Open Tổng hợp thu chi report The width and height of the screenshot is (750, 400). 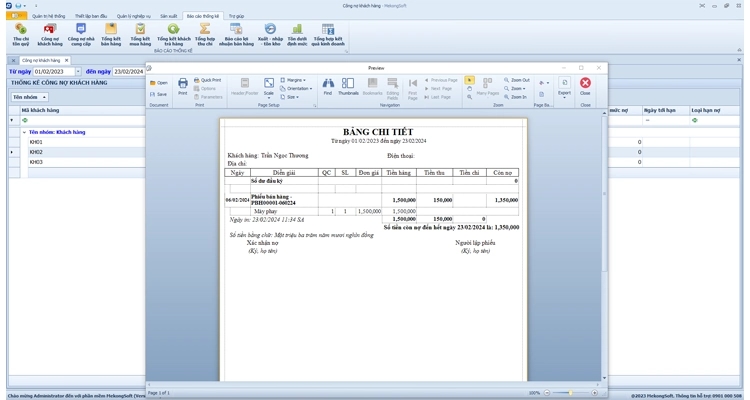pyautogui.click(x=205, y=35)
